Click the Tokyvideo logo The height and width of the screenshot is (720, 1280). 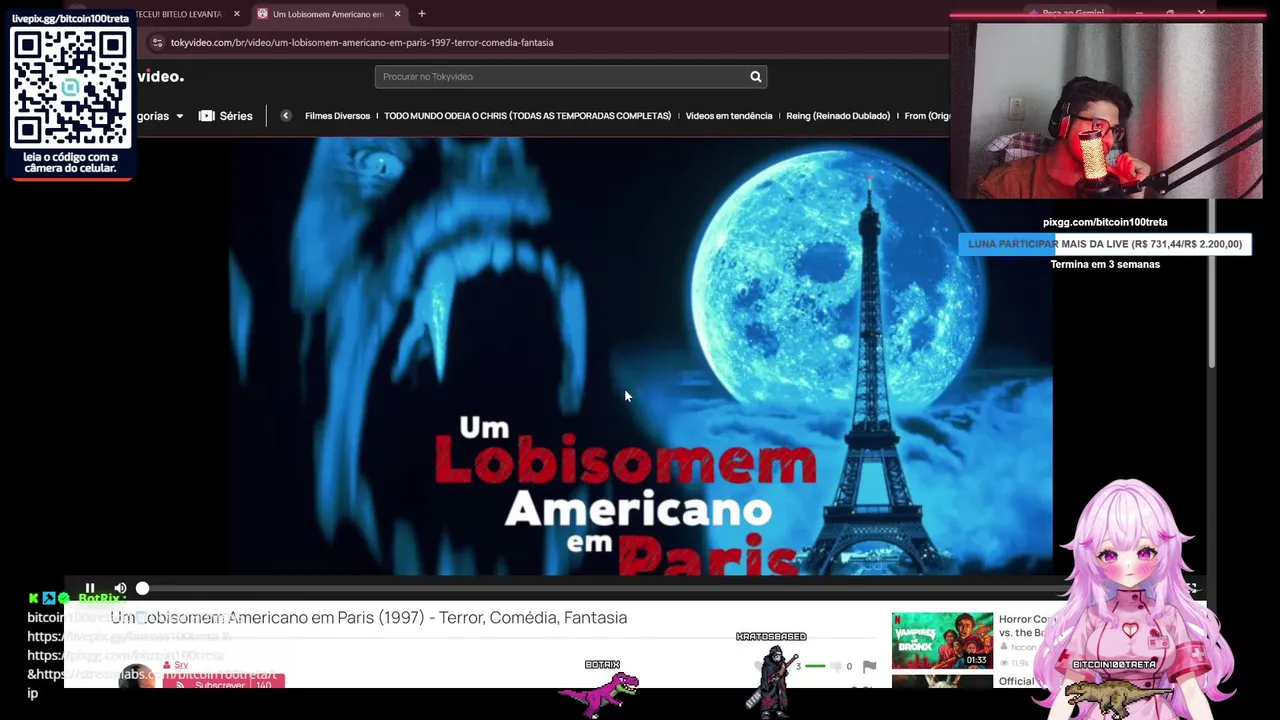[160, 77]
